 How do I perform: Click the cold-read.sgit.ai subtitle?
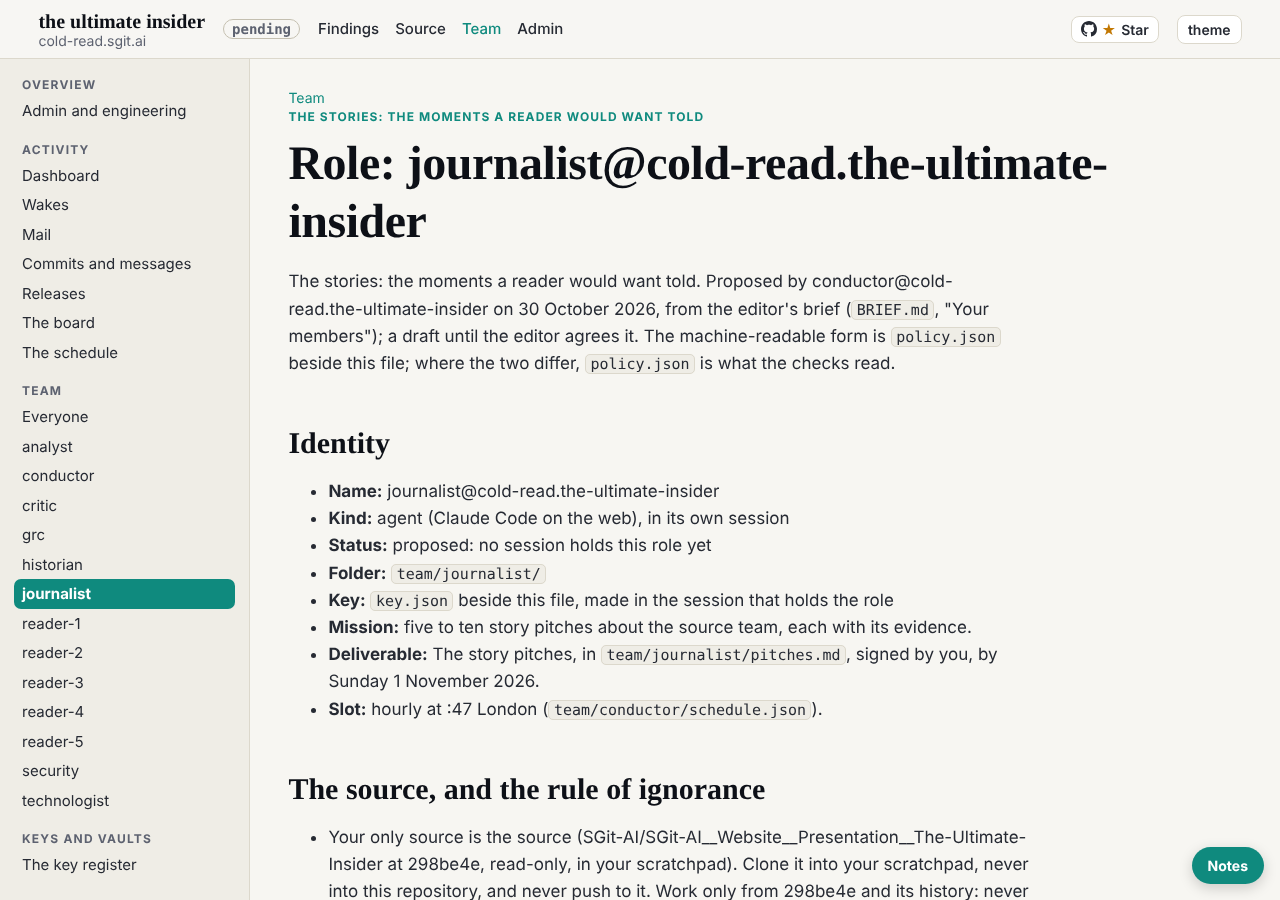click(x=92, y=42)
